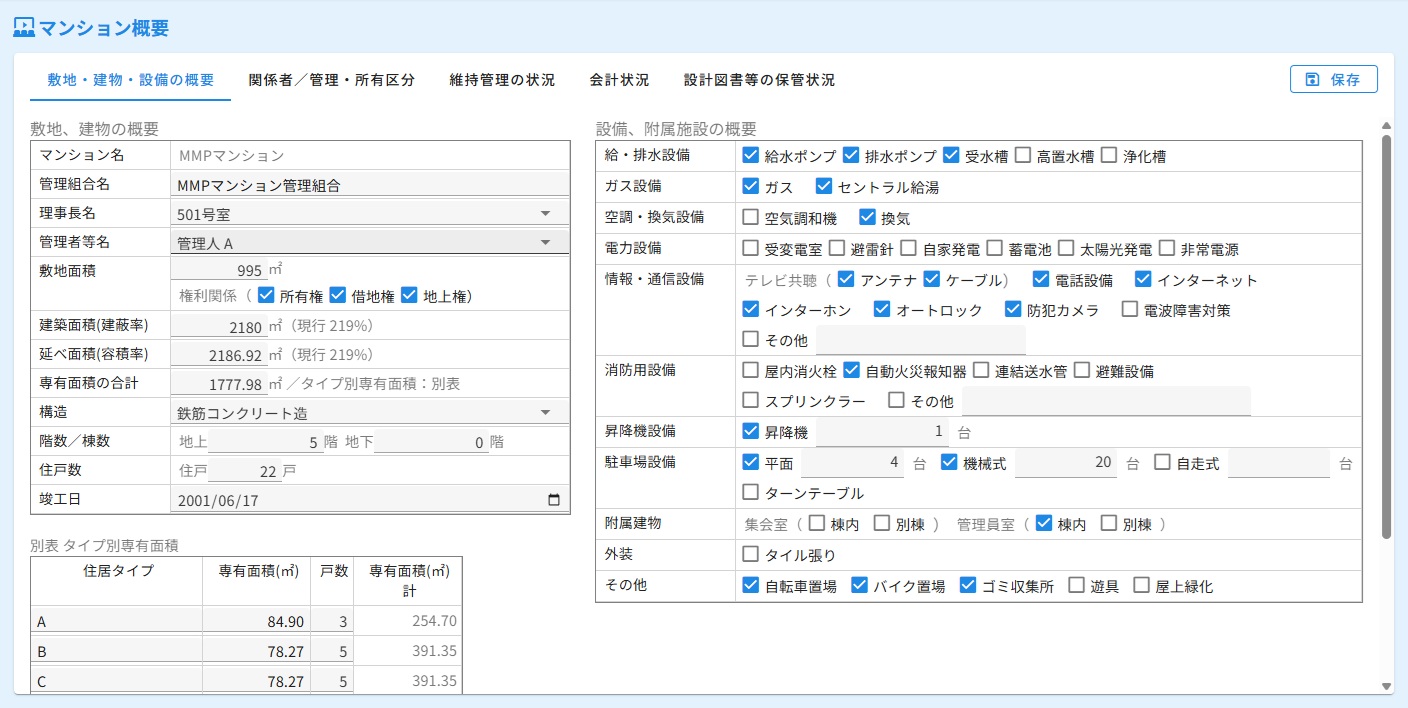
Task: Click the 昇降機 count field
Action: click(884, 432)
